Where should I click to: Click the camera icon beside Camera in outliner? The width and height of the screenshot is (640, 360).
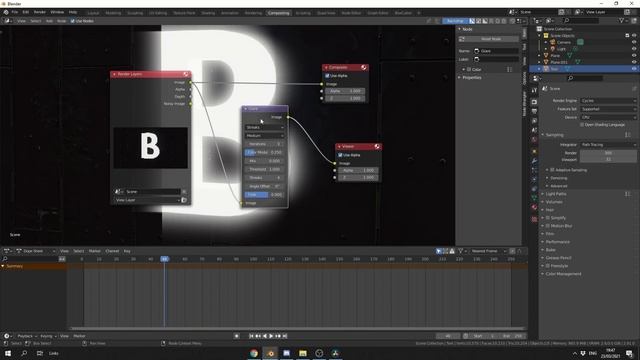coord(553,42)
